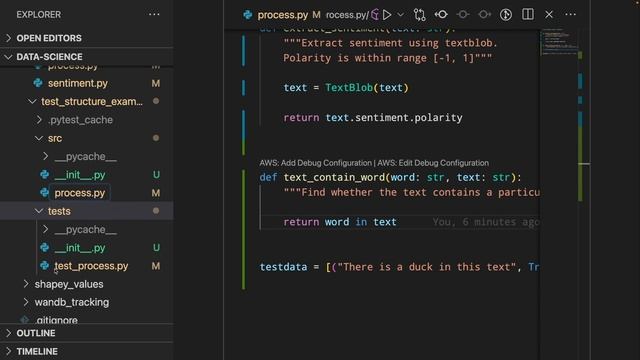Click 'def text_contain_word' function definition
This screenshot has height=360, width=640.
pyautogui.click(x=390, y=177)
